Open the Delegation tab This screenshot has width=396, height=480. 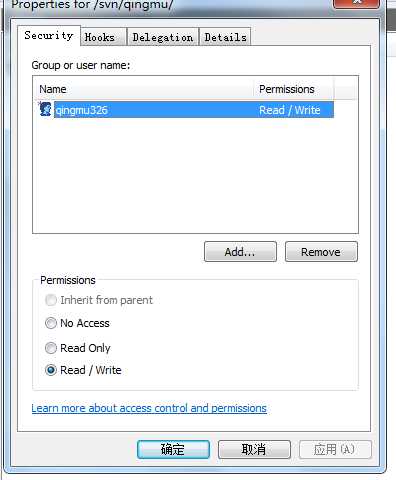pyautogui.click(x=163, y=37)
